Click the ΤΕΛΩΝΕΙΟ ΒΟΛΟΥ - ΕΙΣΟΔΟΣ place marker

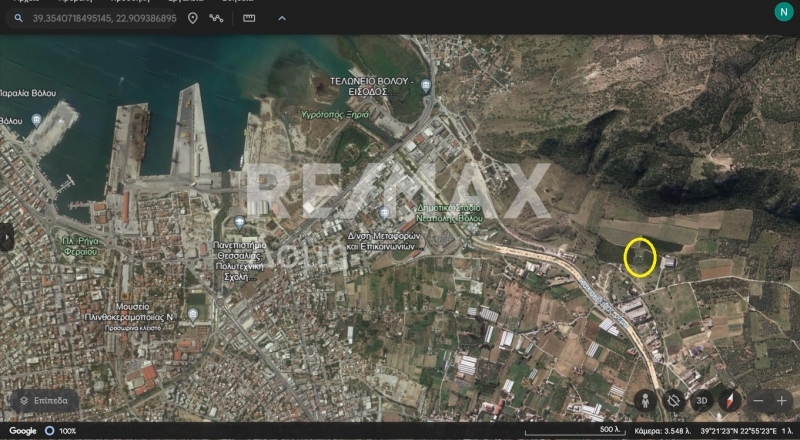(427, 86)
